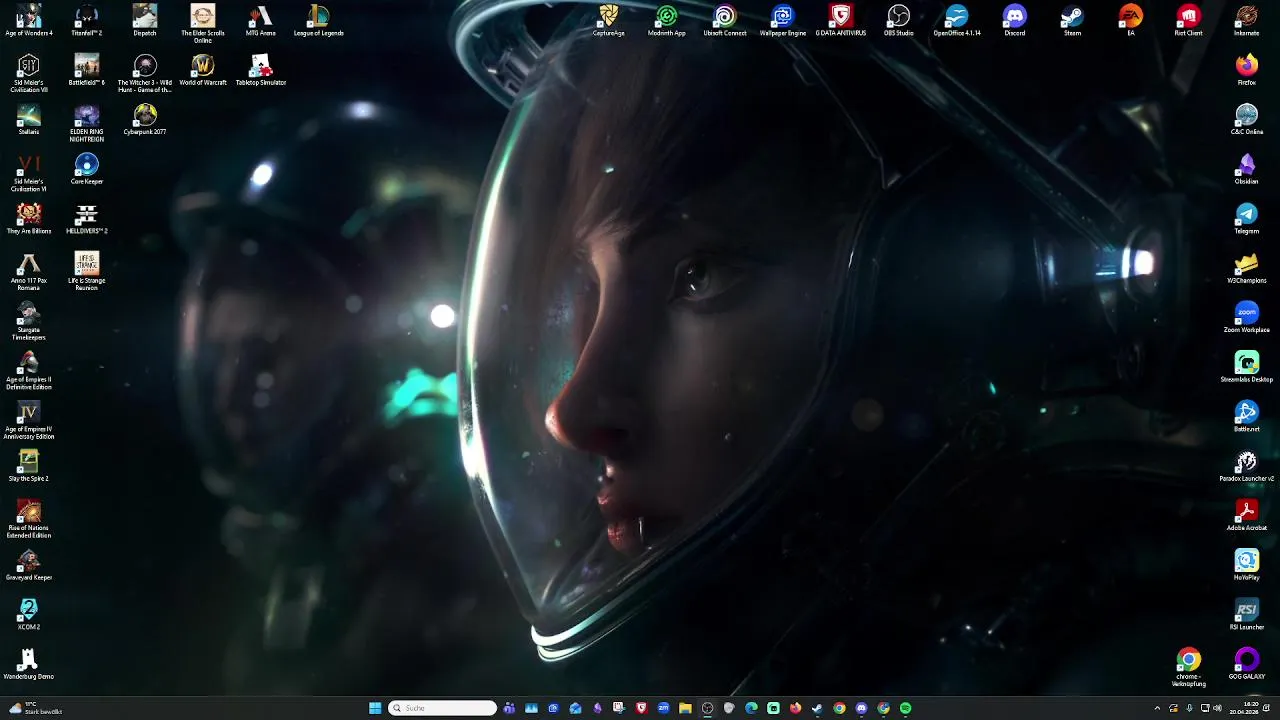Select the Firefox desktop icon
Viewport: 1280px width, 720px height.
[x=1247, y=70]
